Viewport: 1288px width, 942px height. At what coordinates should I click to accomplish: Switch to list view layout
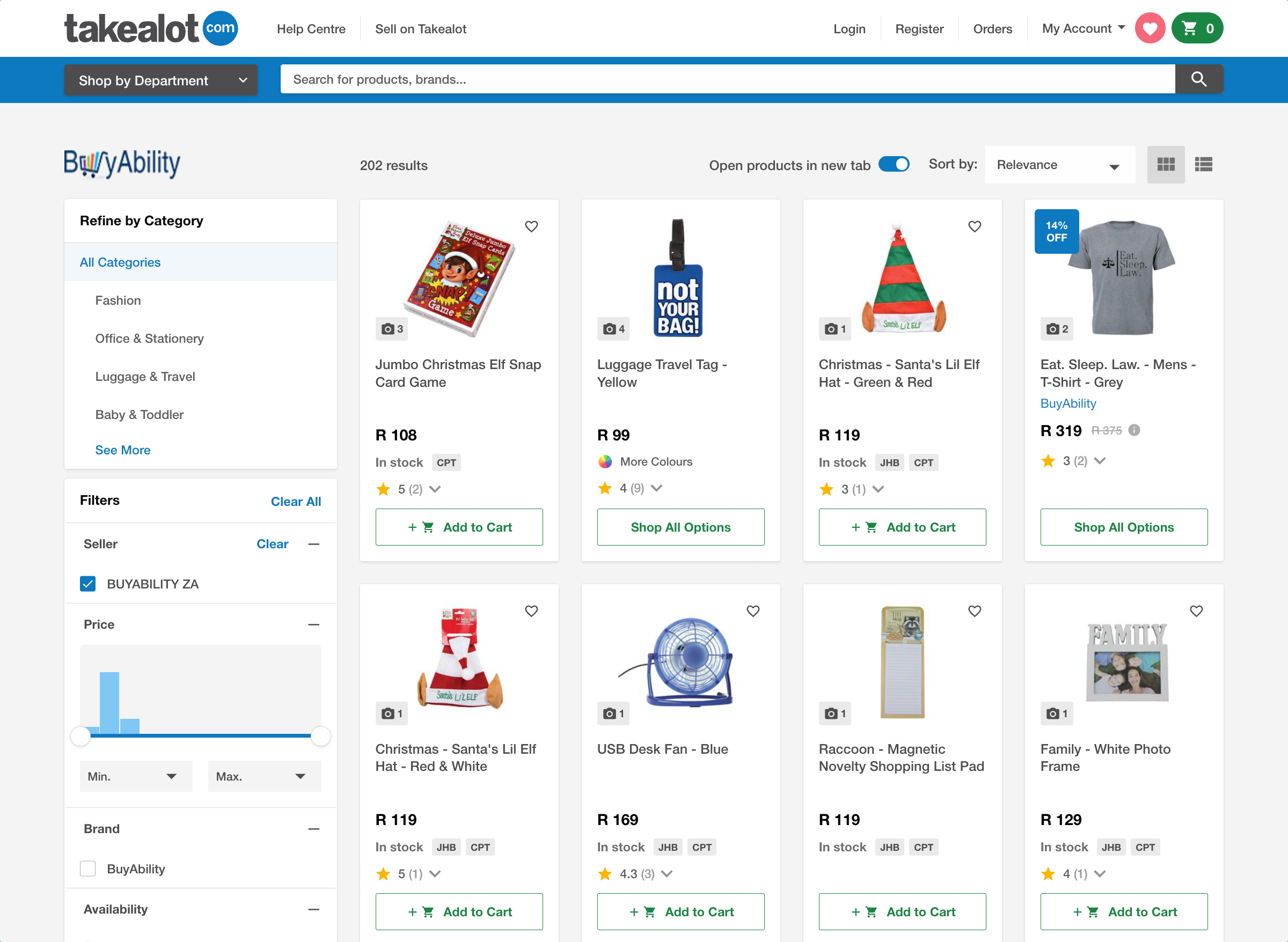(1204, 165)
